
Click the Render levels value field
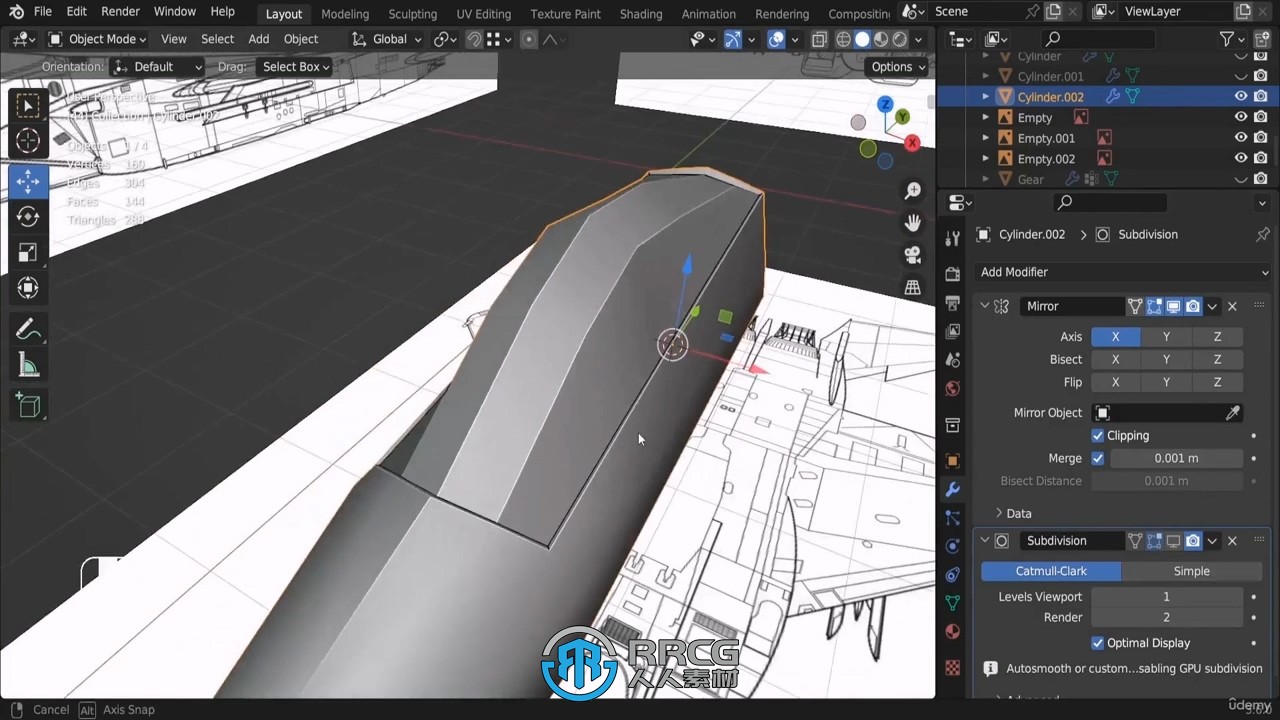pos(1166,617)
